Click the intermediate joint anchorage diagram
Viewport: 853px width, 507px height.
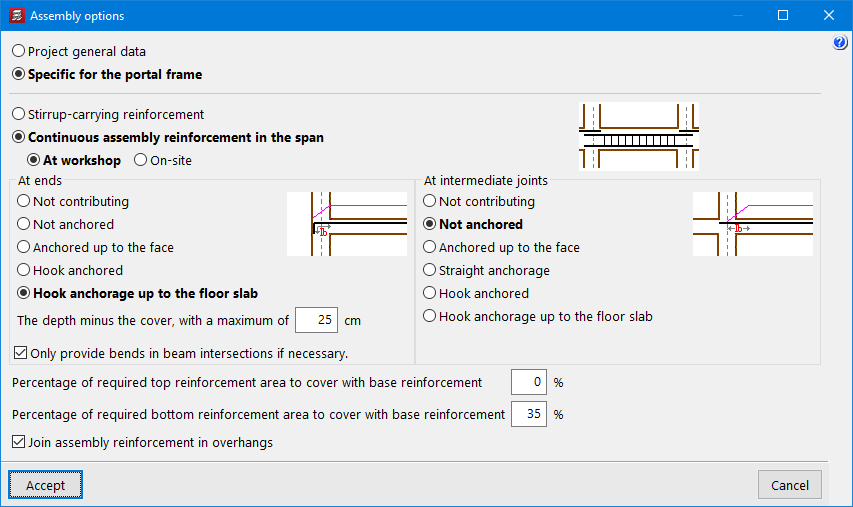tap(752, 224)
